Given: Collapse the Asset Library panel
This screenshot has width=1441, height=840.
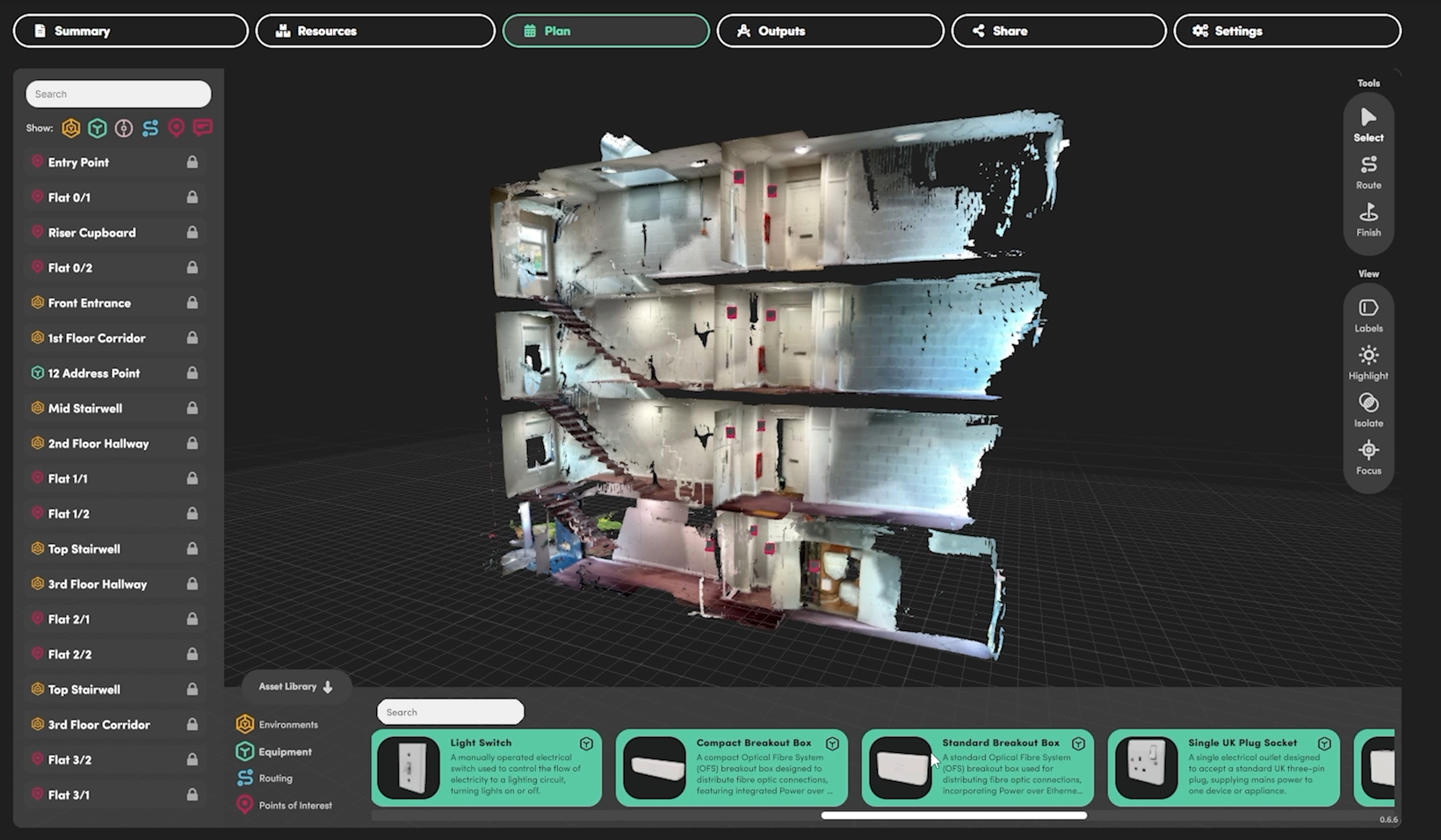Looking at the screenshot, I should pos(296,686).
